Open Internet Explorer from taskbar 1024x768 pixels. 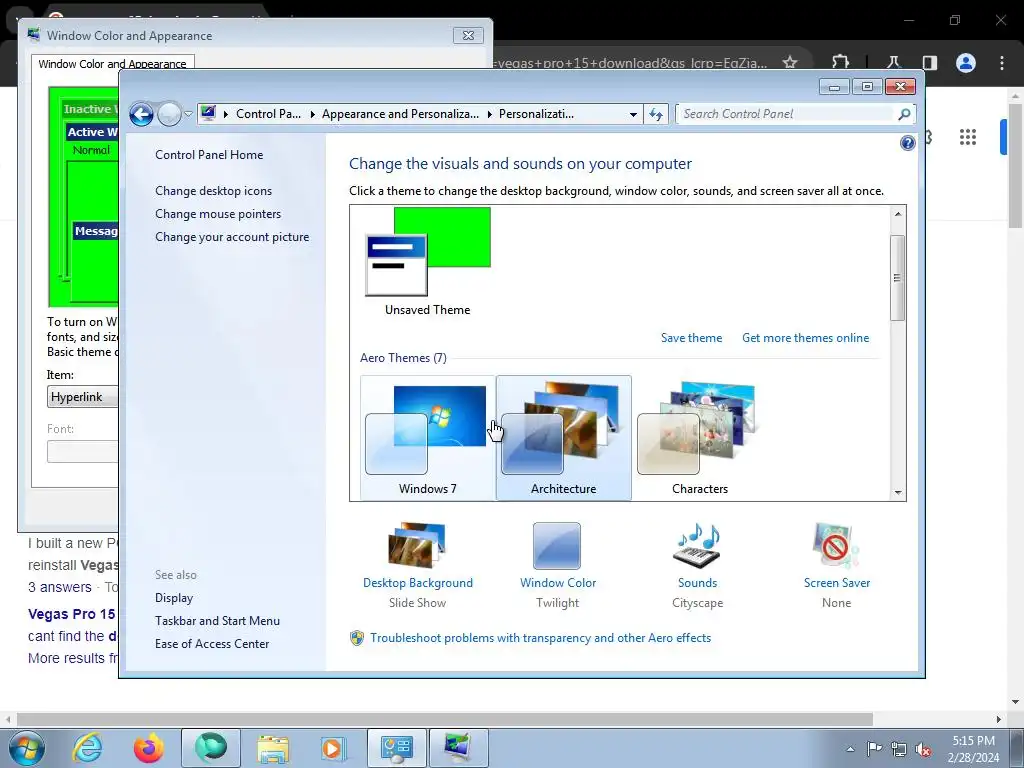(88, 748)
